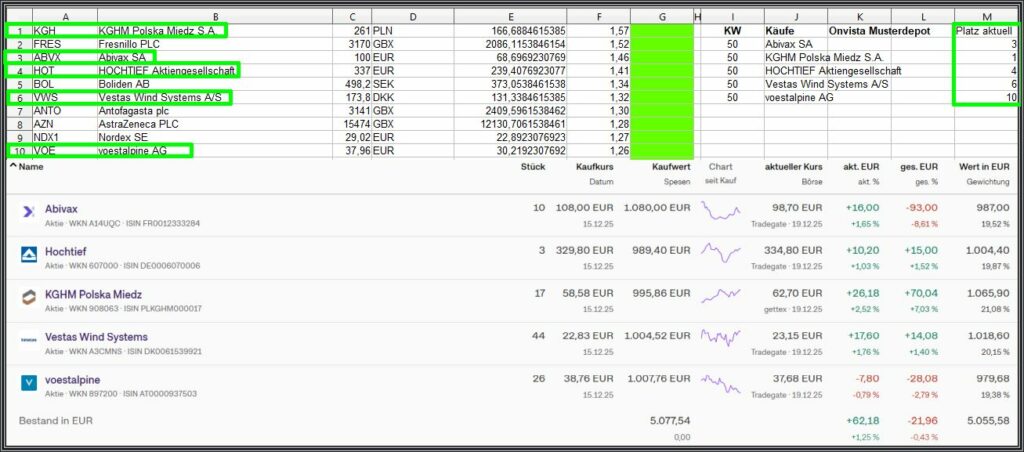
Task: Click the Vestas Wind Systems logo icon
Action: [29, 340]
